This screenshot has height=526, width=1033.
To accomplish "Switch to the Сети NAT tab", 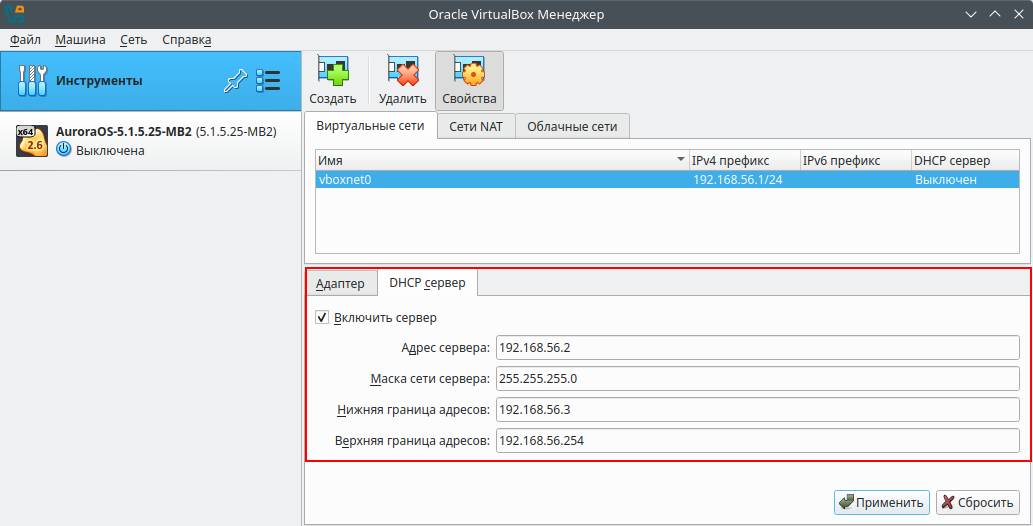I will 476,126.
